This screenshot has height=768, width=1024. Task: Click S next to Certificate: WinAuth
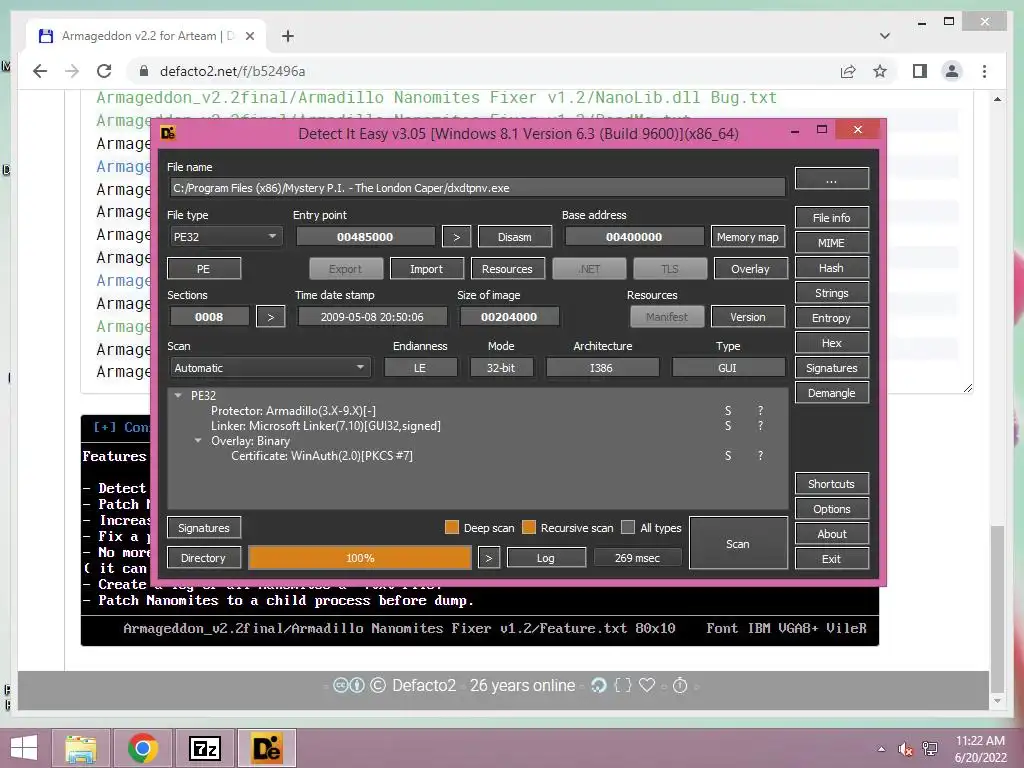coord(728,456)
